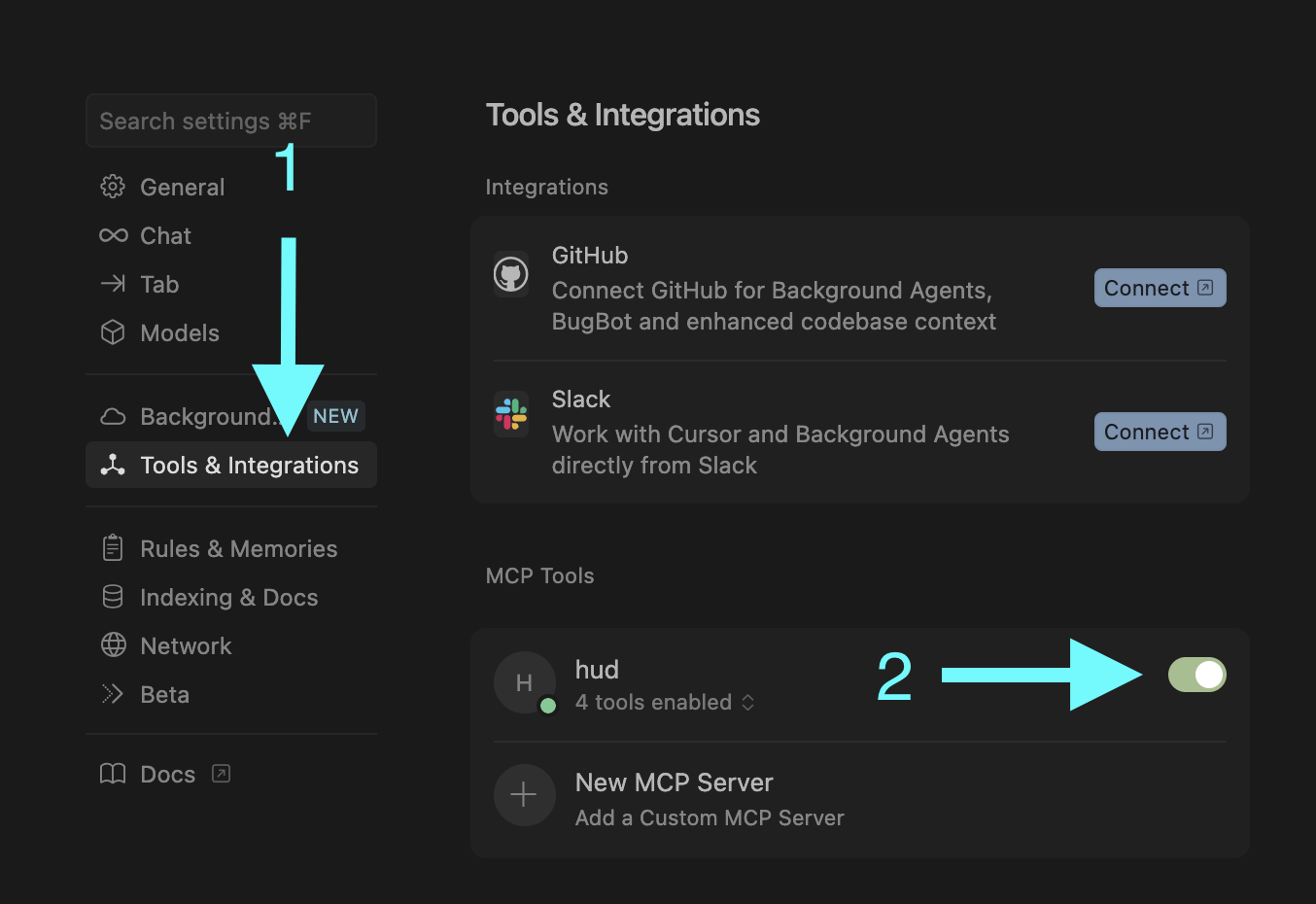Add a New MCP Server
Screen dimensions: 1316x904
(x=859, y=799)
